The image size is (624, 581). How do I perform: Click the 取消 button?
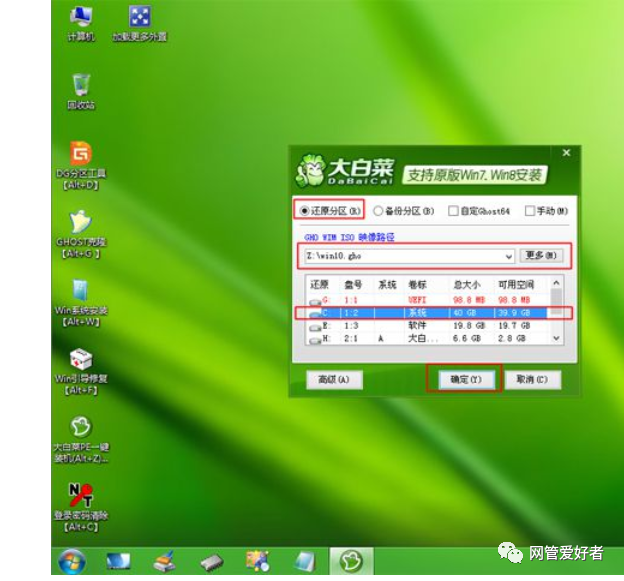coord(532,380)
